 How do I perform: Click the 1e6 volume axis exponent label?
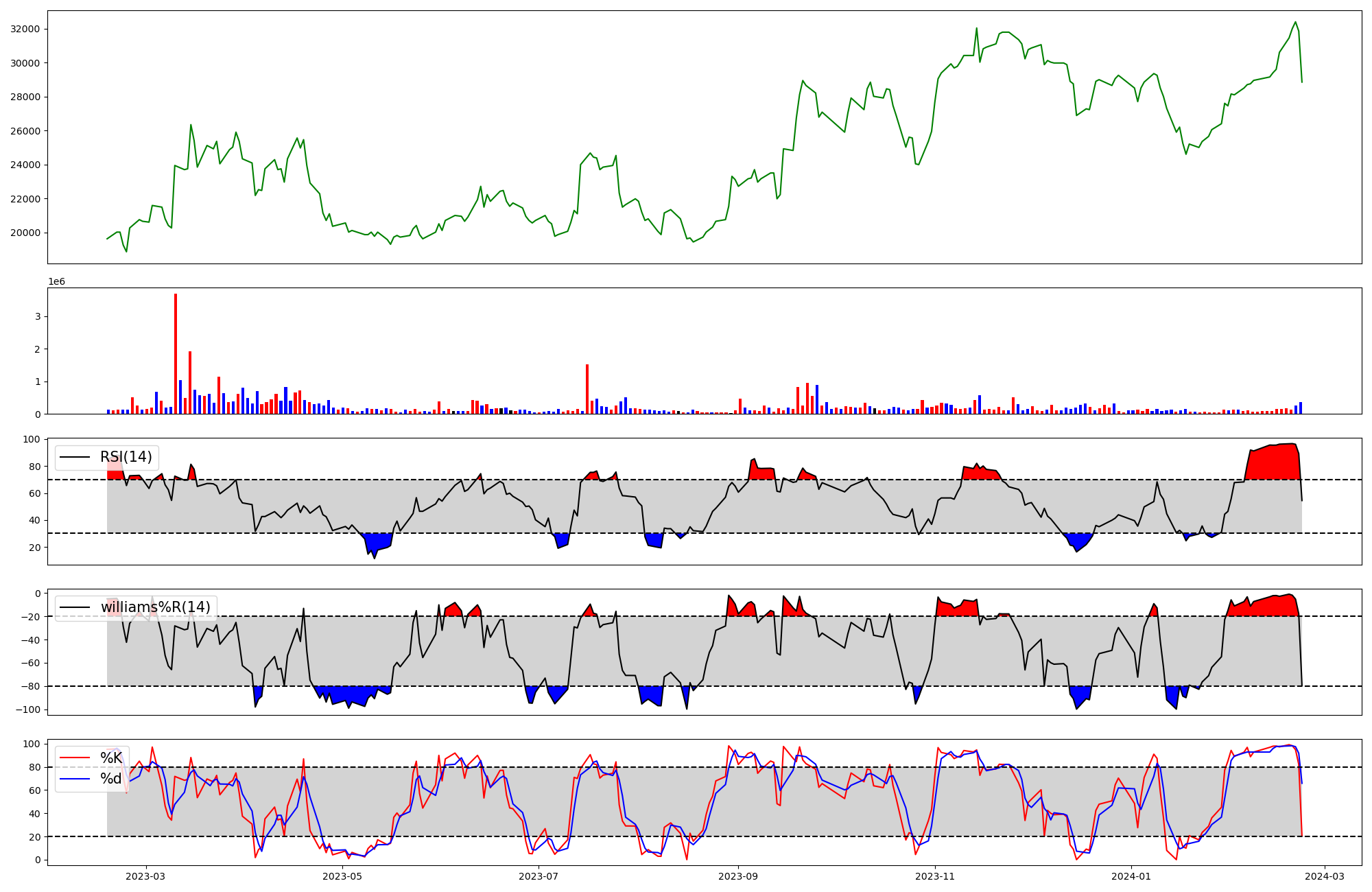(x=56, y=282)
